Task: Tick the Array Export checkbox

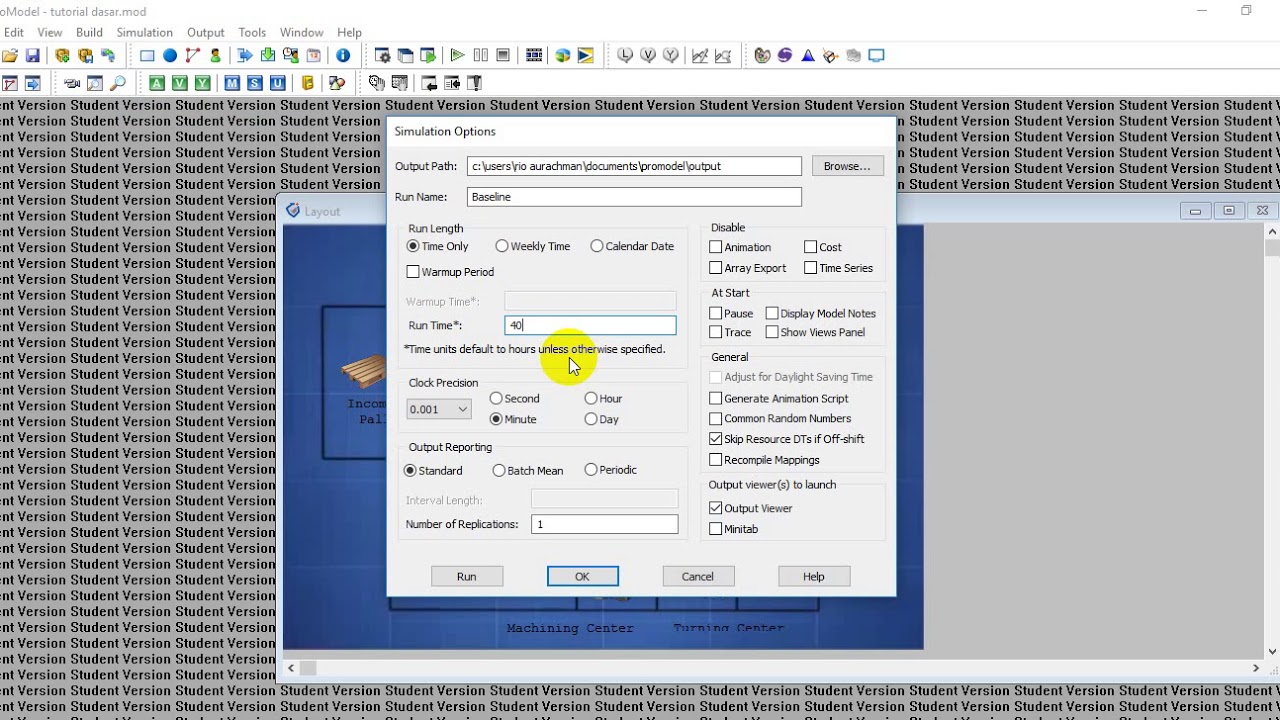Action: tap(716, 268)
